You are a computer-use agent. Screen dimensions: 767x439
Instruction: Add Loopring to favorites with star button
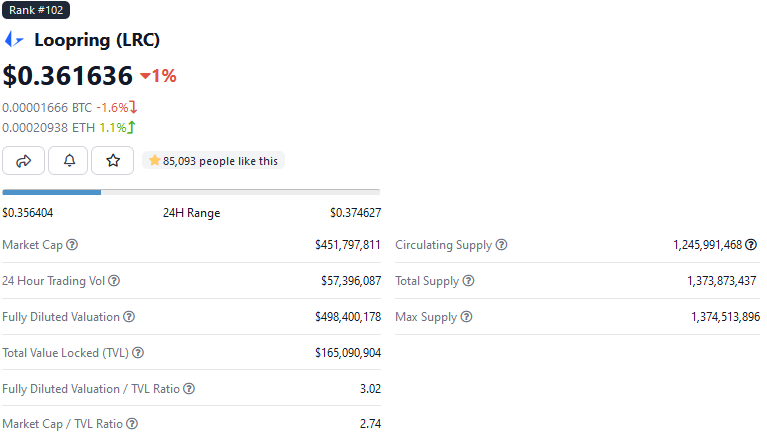coord(113,161)
